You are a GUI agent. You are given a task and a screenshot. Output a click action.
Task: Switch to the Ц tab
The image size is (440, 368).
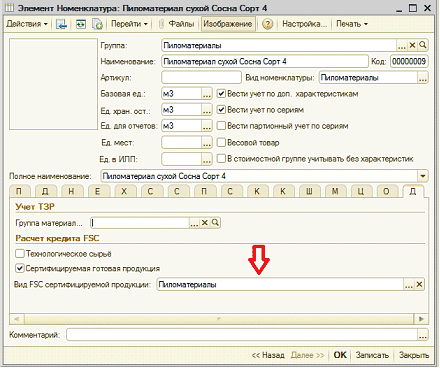pos(361,191)
